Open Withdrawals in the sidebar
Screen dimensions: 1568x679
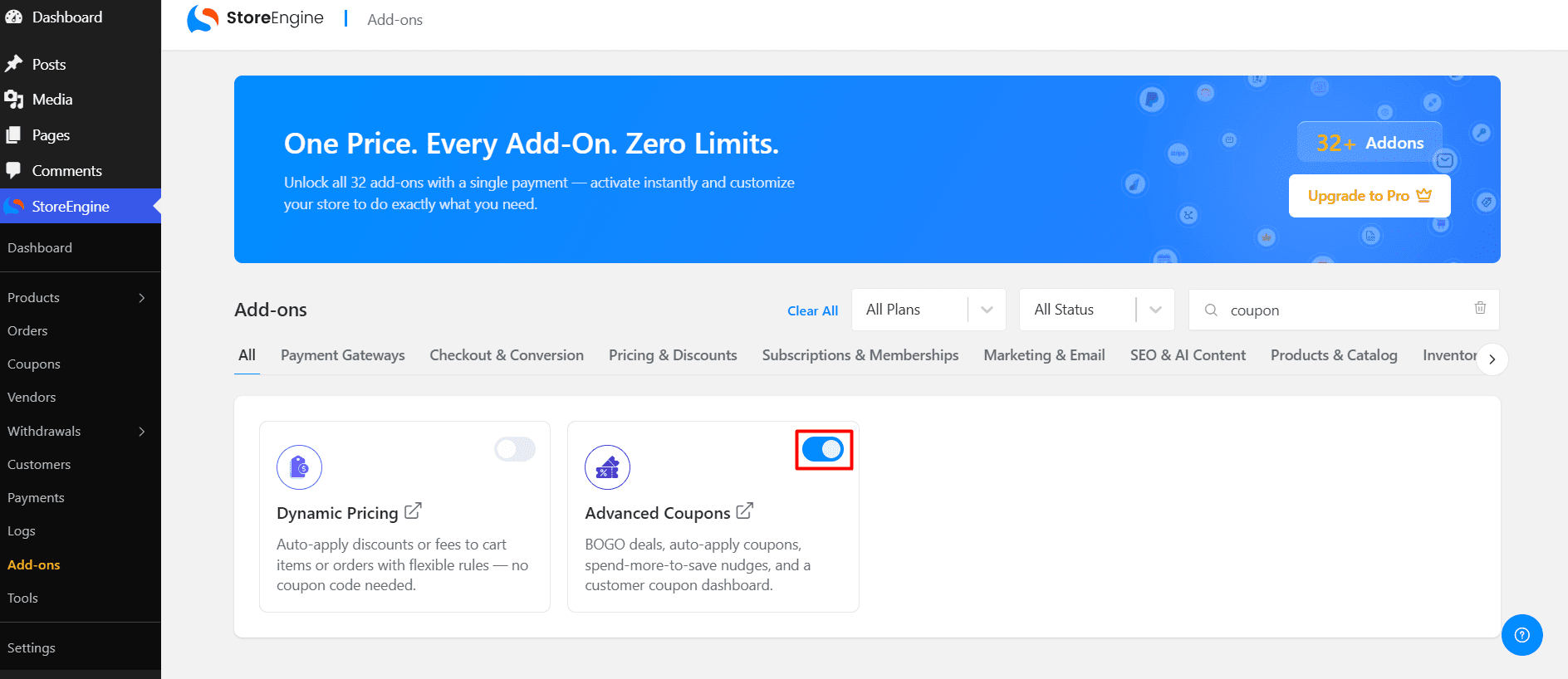(x=44, y=431)
